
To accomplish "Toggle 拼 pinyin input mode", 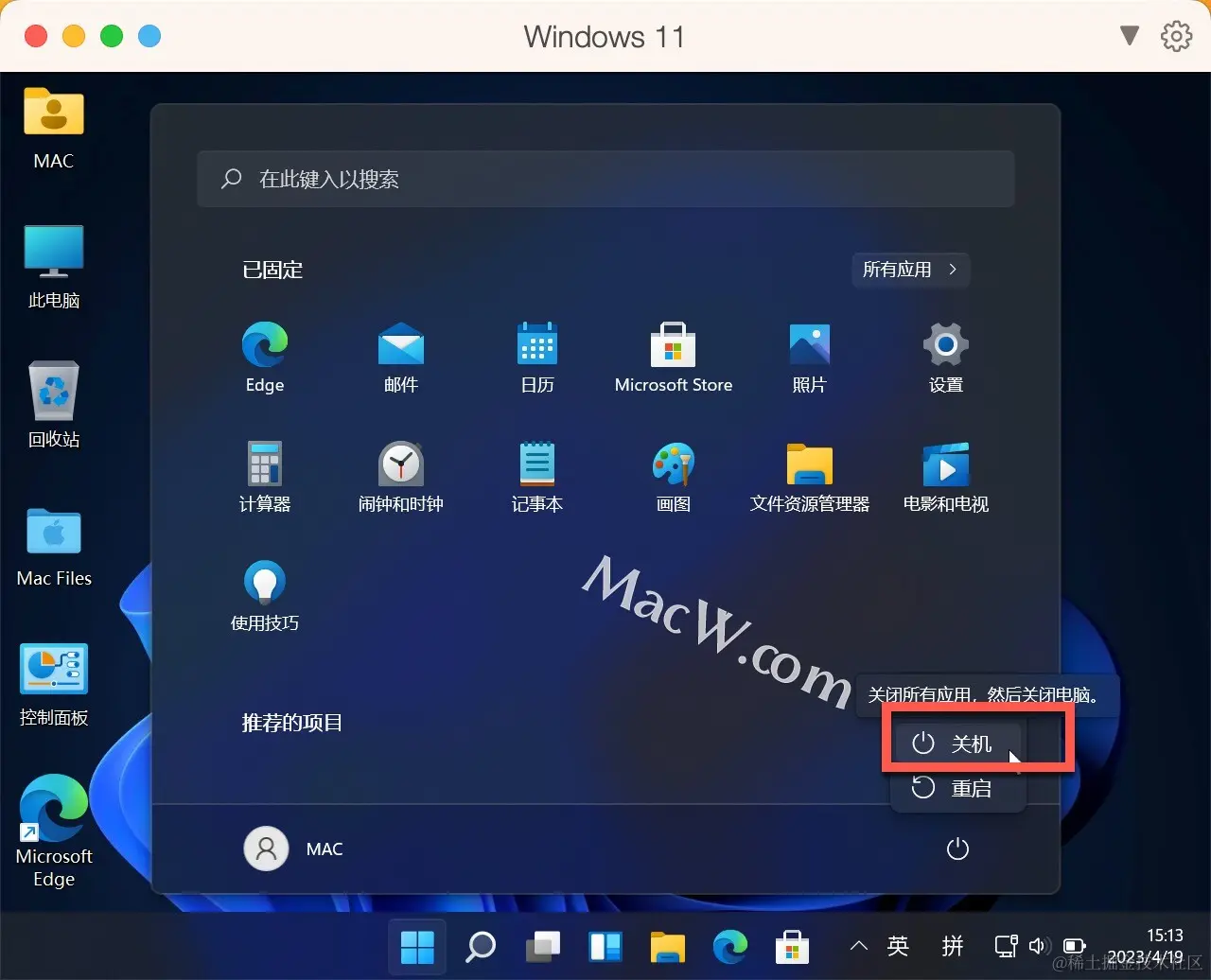I will pos(954,945).
